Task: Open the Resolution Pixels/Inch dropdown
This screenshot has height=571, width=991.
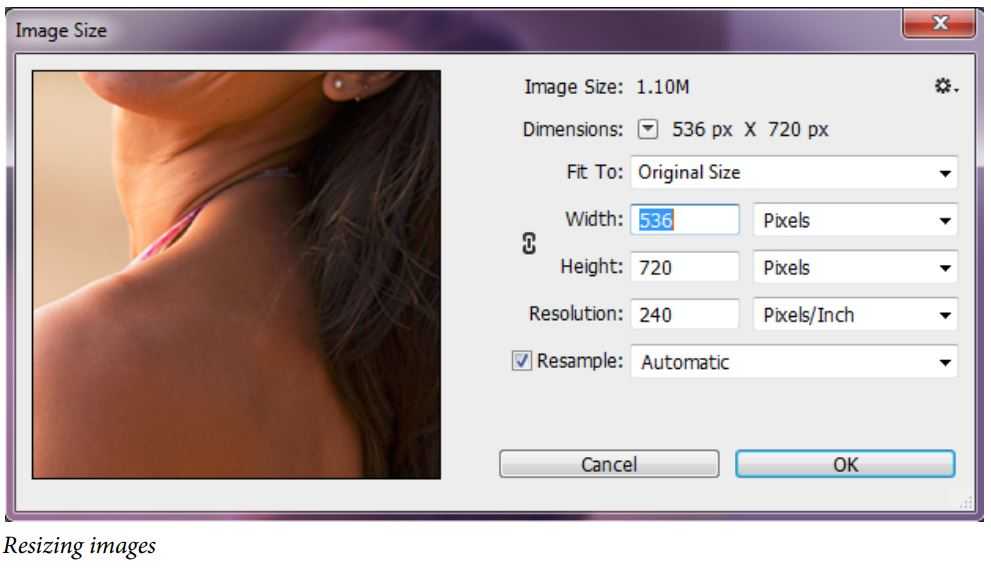Action: (855, 314)
